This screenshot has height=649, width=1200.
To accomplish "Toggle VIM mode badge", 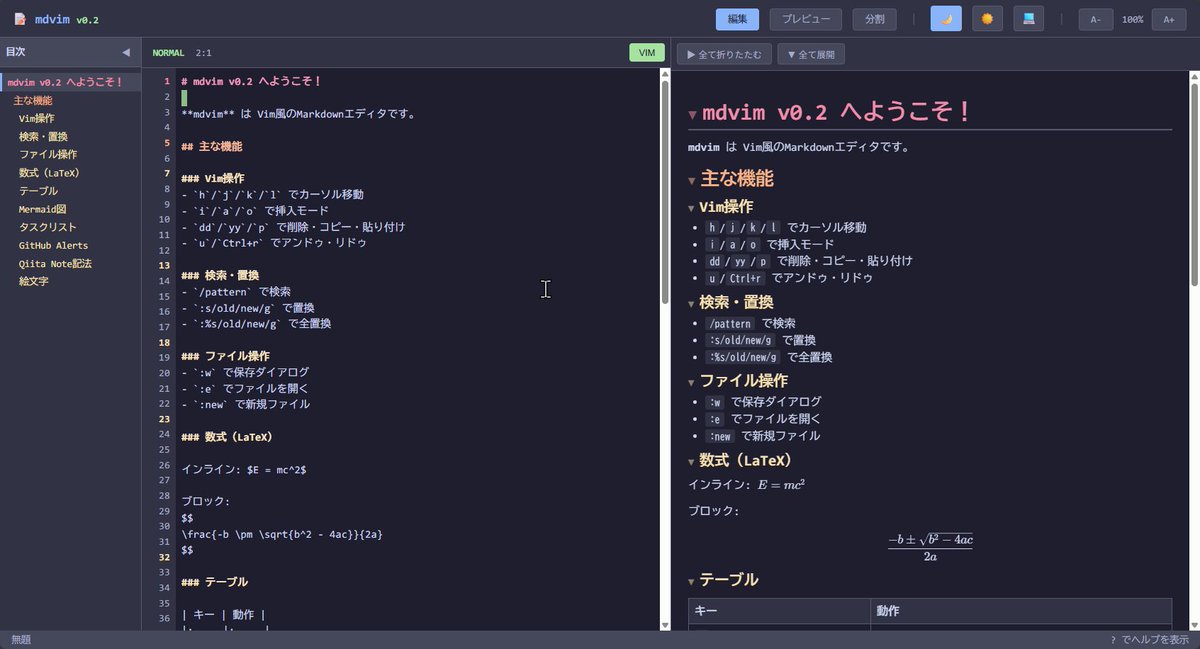I will pyautogui.click(x=647, y=52).
